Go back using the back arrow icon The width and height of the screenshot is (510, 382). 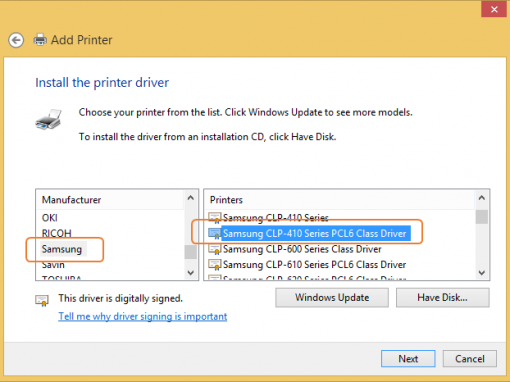tap(16, 40)
